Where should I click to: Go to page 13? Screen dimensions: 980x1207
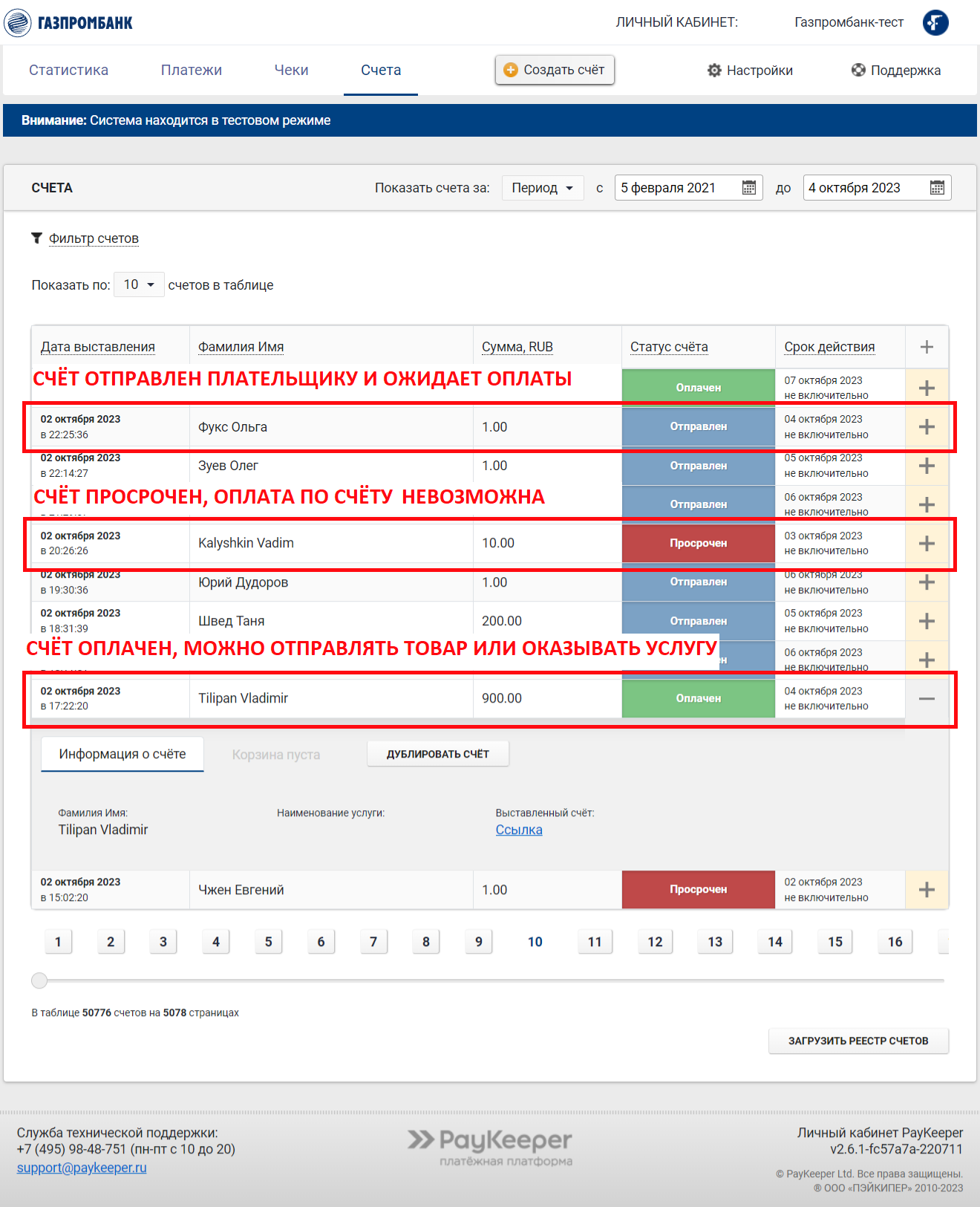coord(715,942)
